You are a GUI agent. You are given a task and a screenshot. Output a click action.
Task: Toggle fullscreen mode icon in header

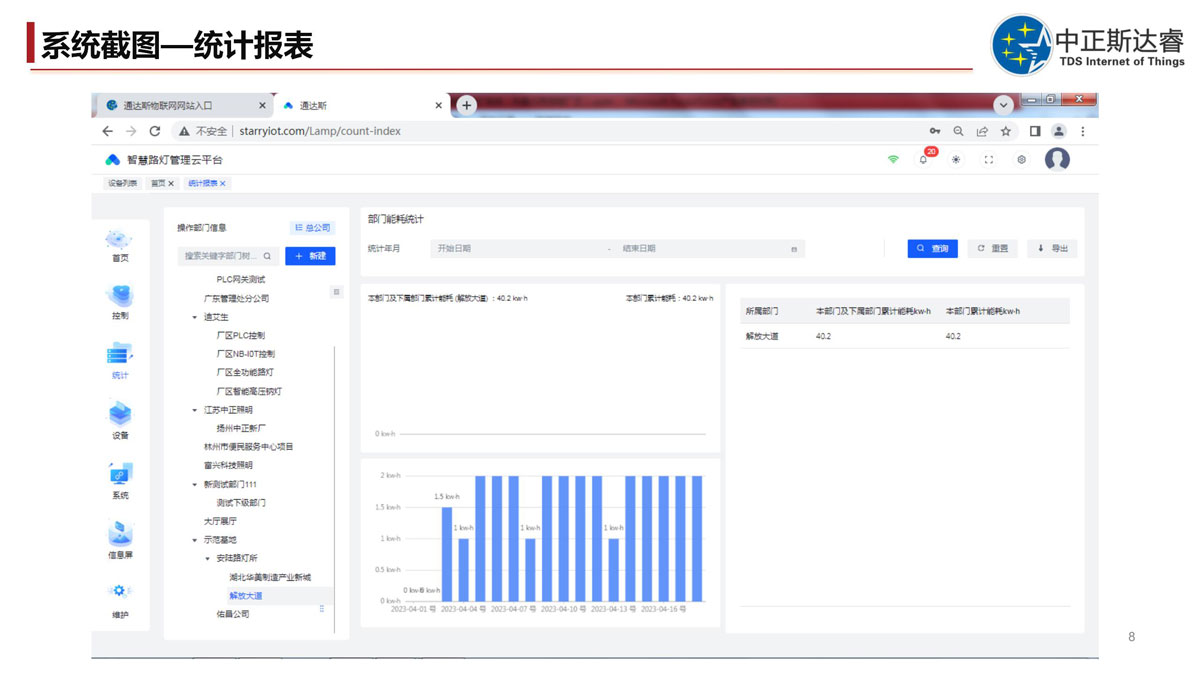pos(989,160)
